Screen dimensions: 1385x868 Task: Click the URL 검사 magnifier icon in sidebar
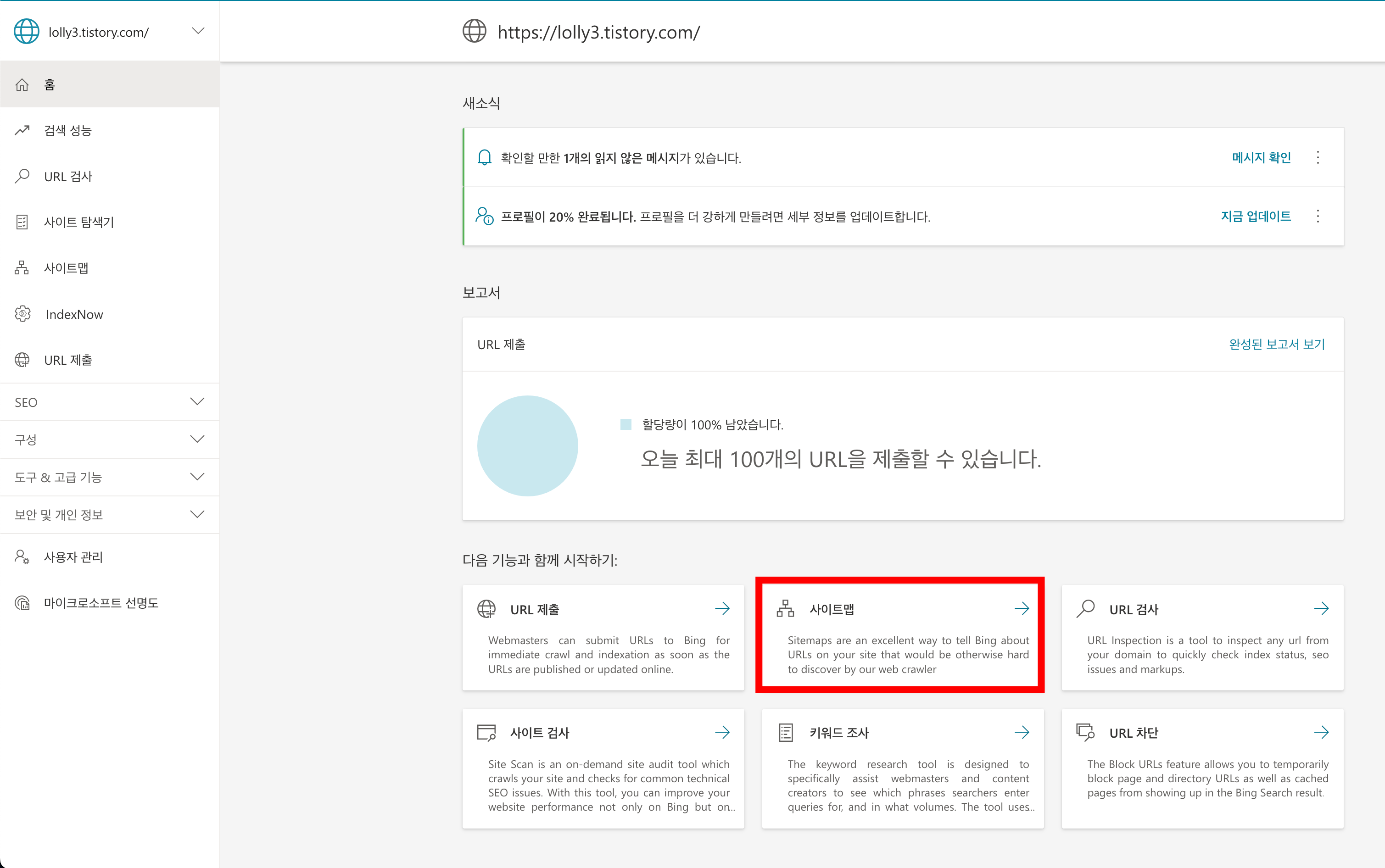point(22,176)
